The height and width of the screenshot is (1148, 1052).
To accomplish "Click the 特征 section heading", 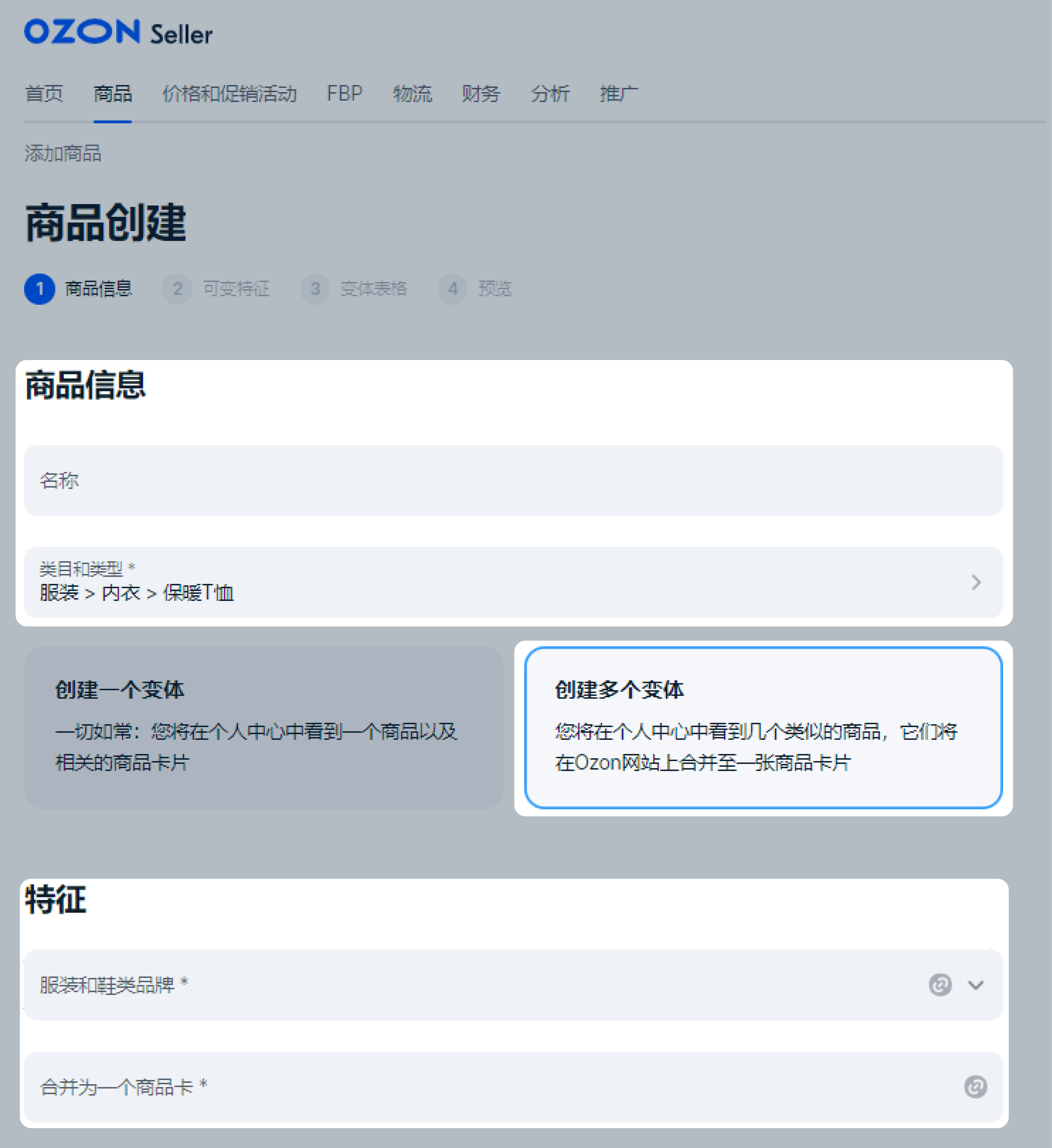I will (56, 900).
